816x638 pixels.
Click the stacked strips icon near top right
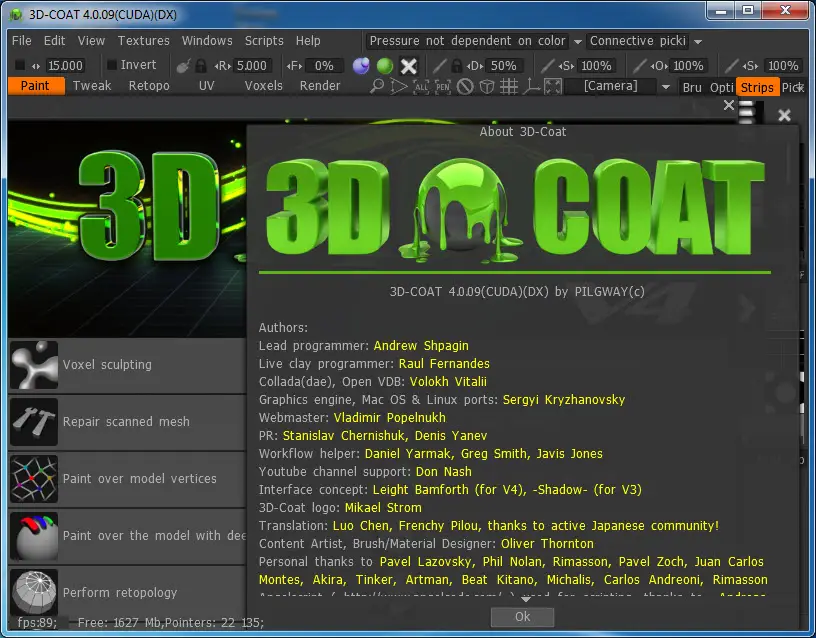pyautogui.click(x=746, y=111)
